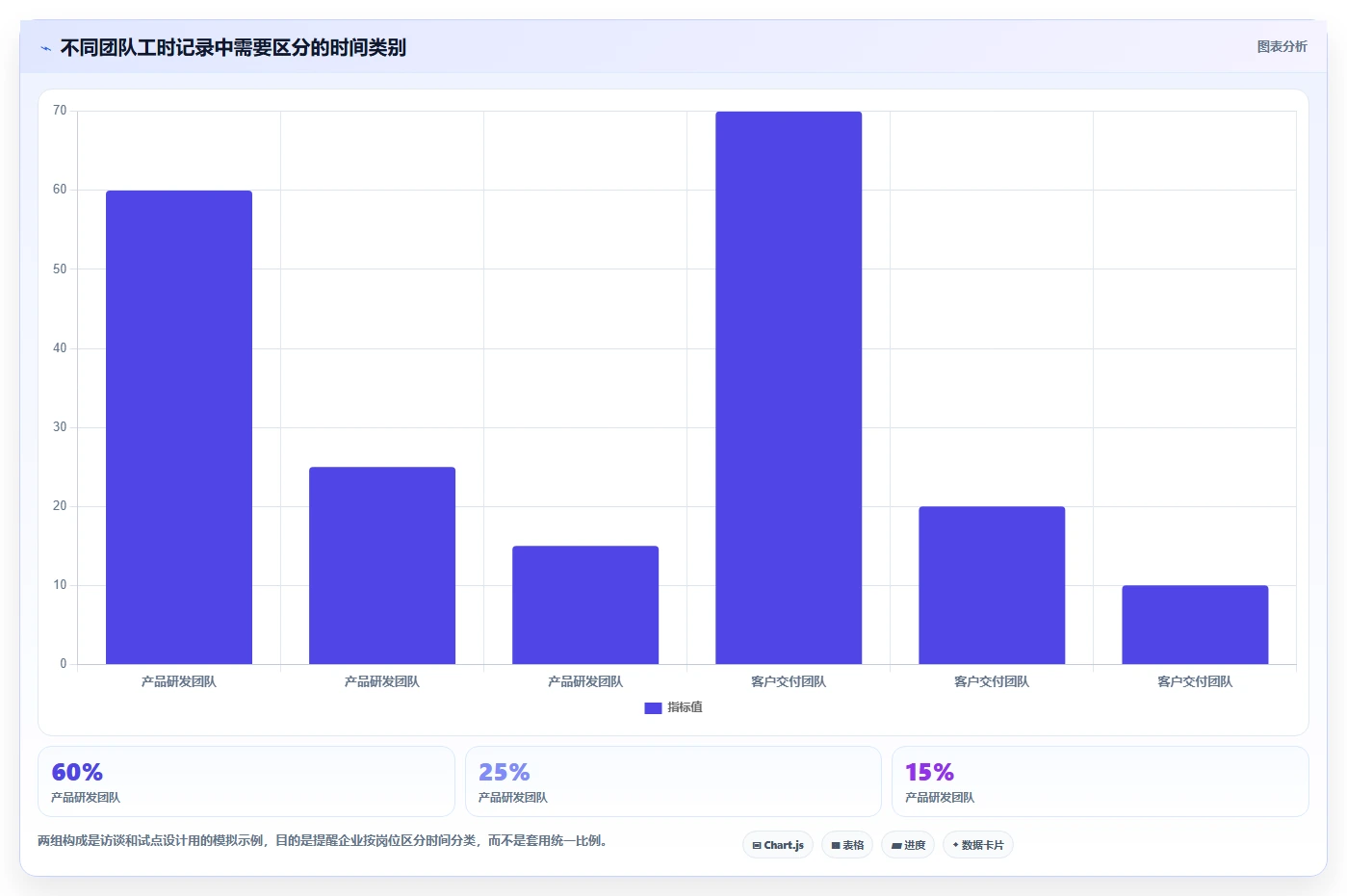Select the Chart.js tag
Viewport: 1347px width, 896px height.
tap(778, 845)
